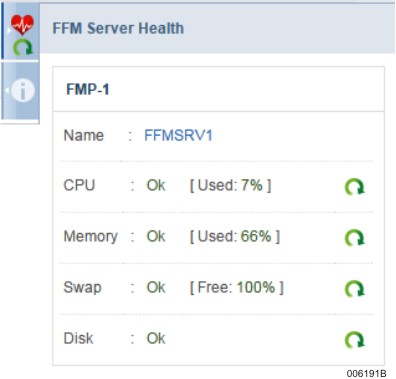This screenshot has width=396, height=379.
Task: Expand the small arrow beside the heart icon
Action: tap(9, 31)
